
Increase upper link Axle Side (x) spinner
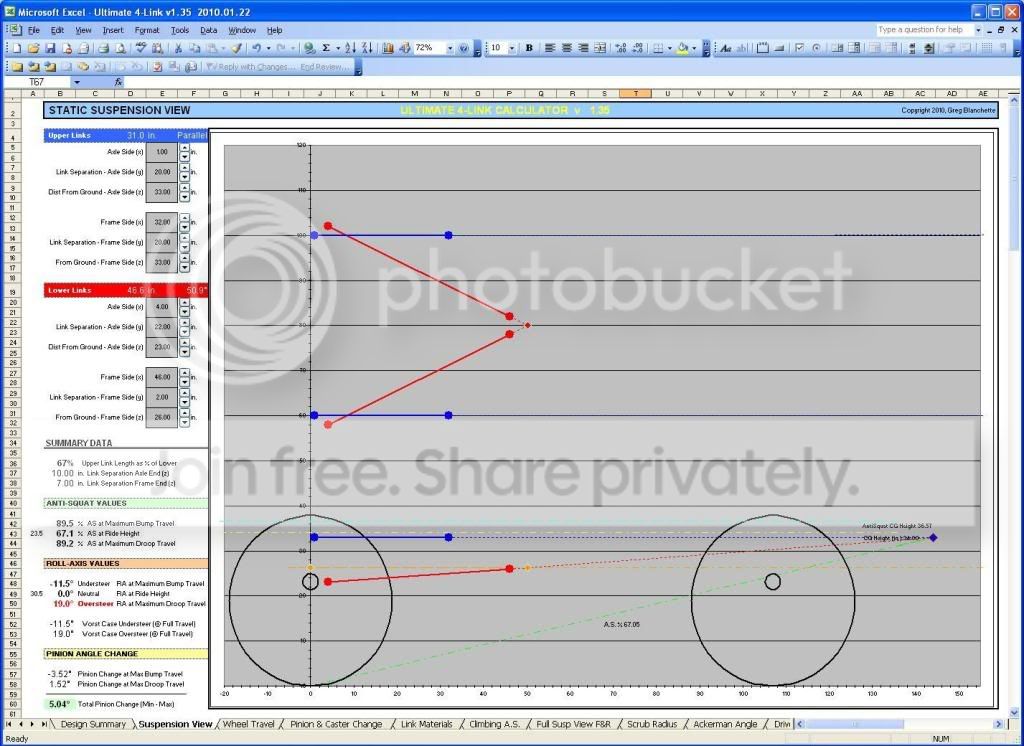pyautogui.click(x=185, y=148)
